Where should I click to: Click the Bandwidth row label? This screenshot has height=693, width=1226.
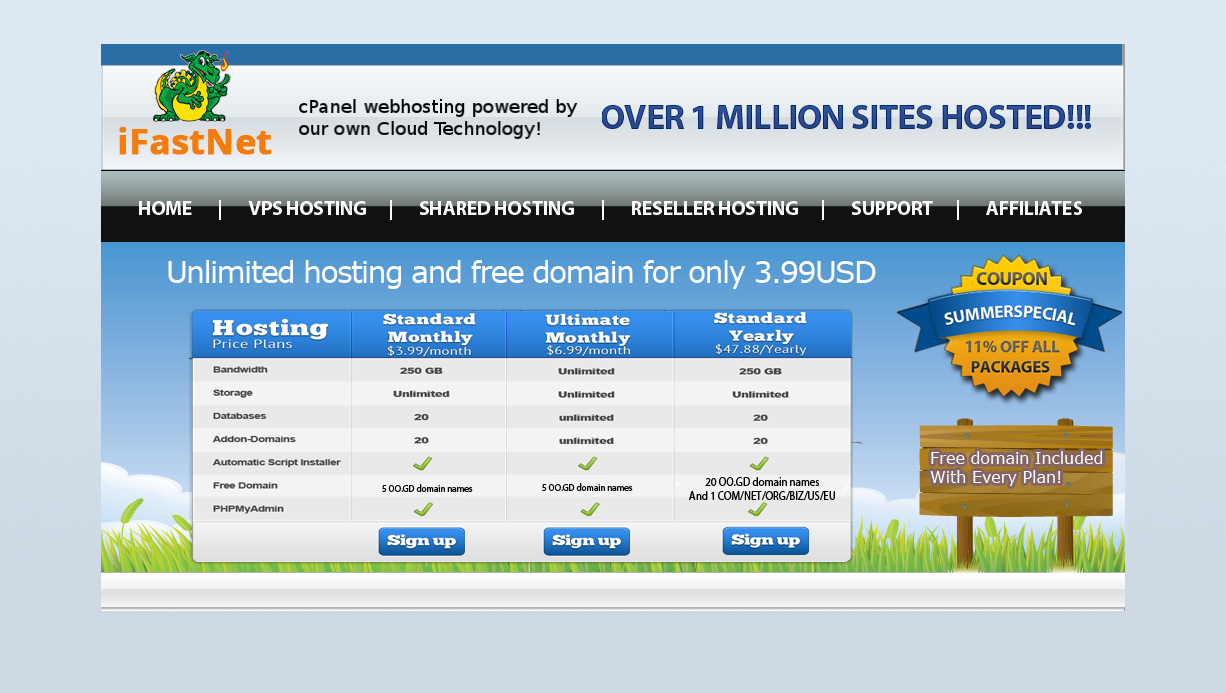240,370
